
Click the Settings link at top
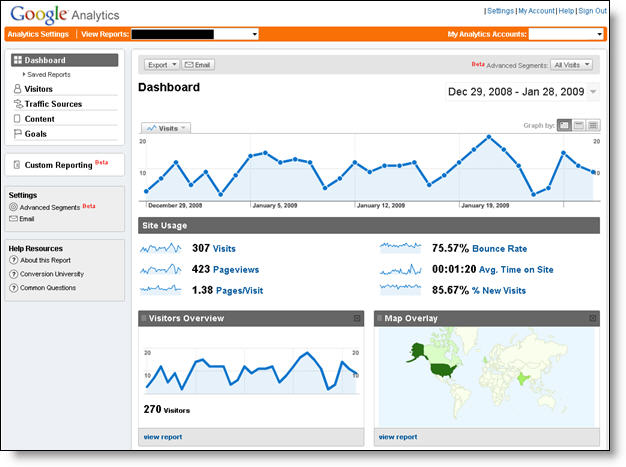[x=500, y=11]
